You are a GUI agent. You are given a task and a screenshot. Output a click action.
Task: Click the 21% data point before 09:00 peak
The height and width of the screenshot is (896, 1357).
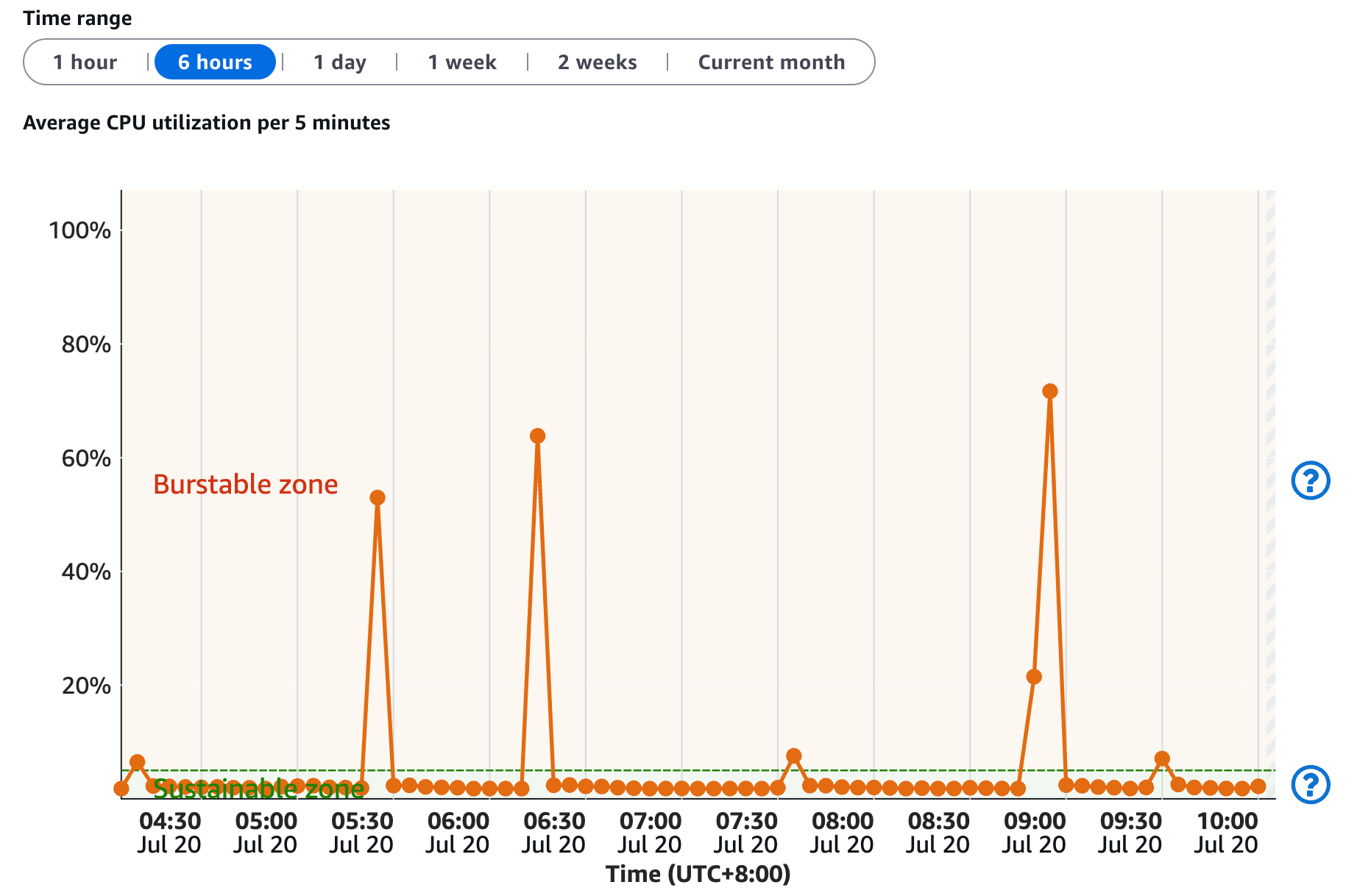tap(1034, 677)
